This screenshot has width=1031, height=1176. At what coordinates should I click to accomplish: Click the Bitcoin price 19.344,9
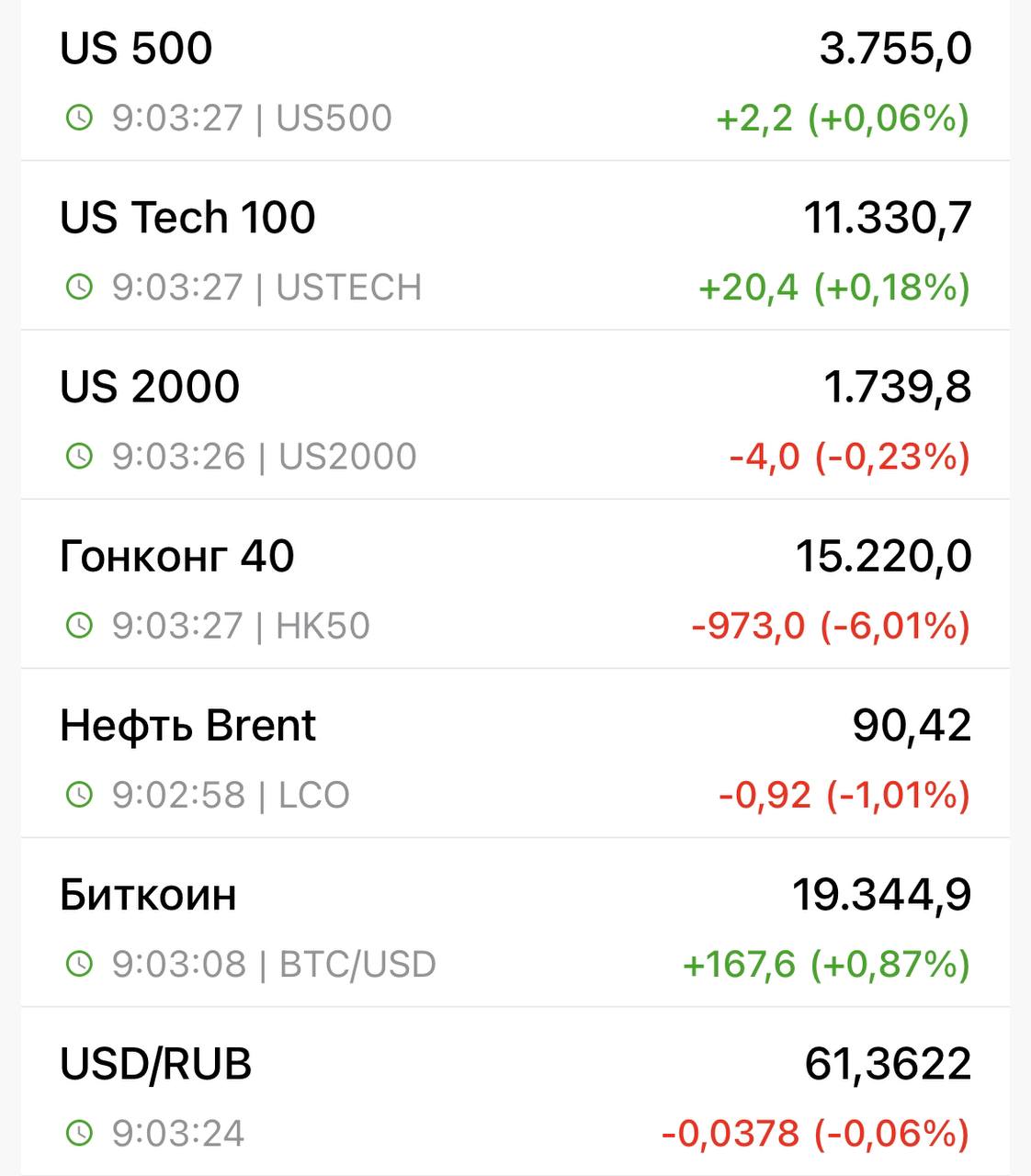pos(881,895)
